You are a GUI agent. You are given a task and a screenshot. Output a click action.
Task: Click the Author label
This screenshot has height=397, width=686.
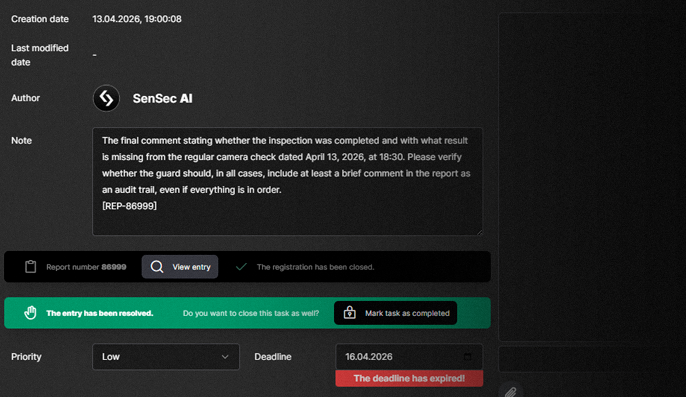point(25,98)
